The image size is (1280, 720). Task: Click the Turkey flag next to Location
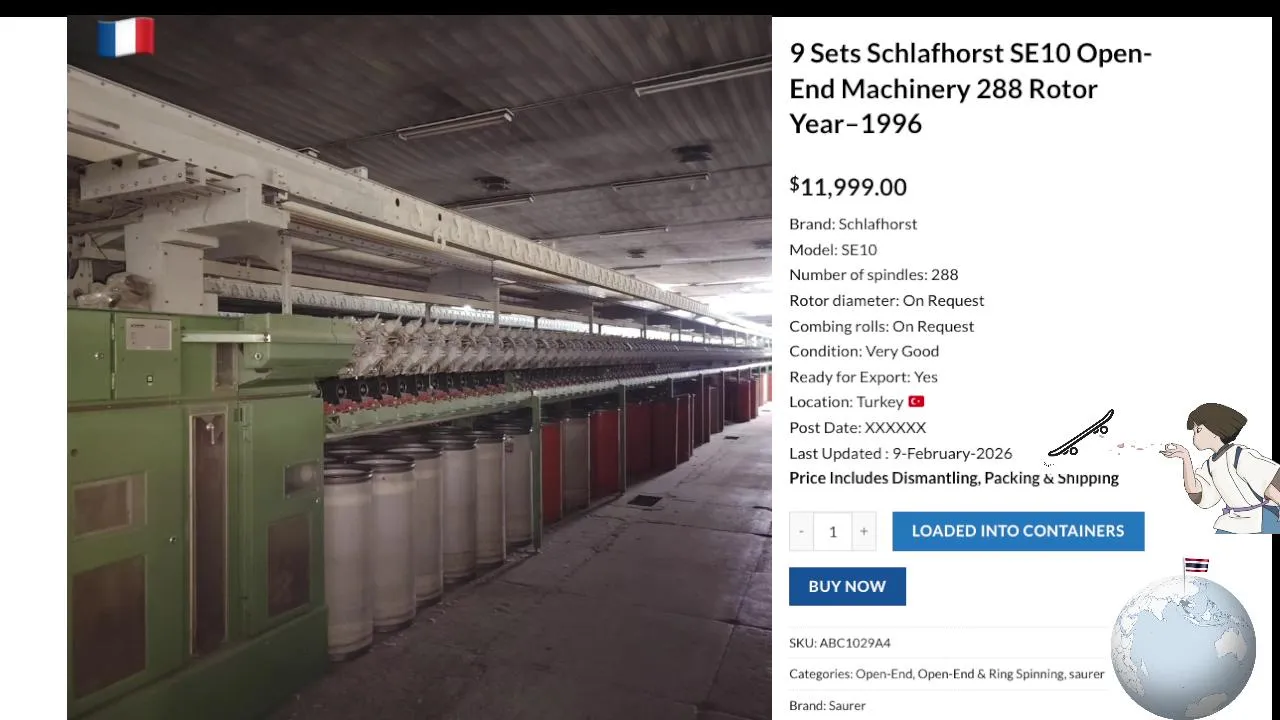916,402
